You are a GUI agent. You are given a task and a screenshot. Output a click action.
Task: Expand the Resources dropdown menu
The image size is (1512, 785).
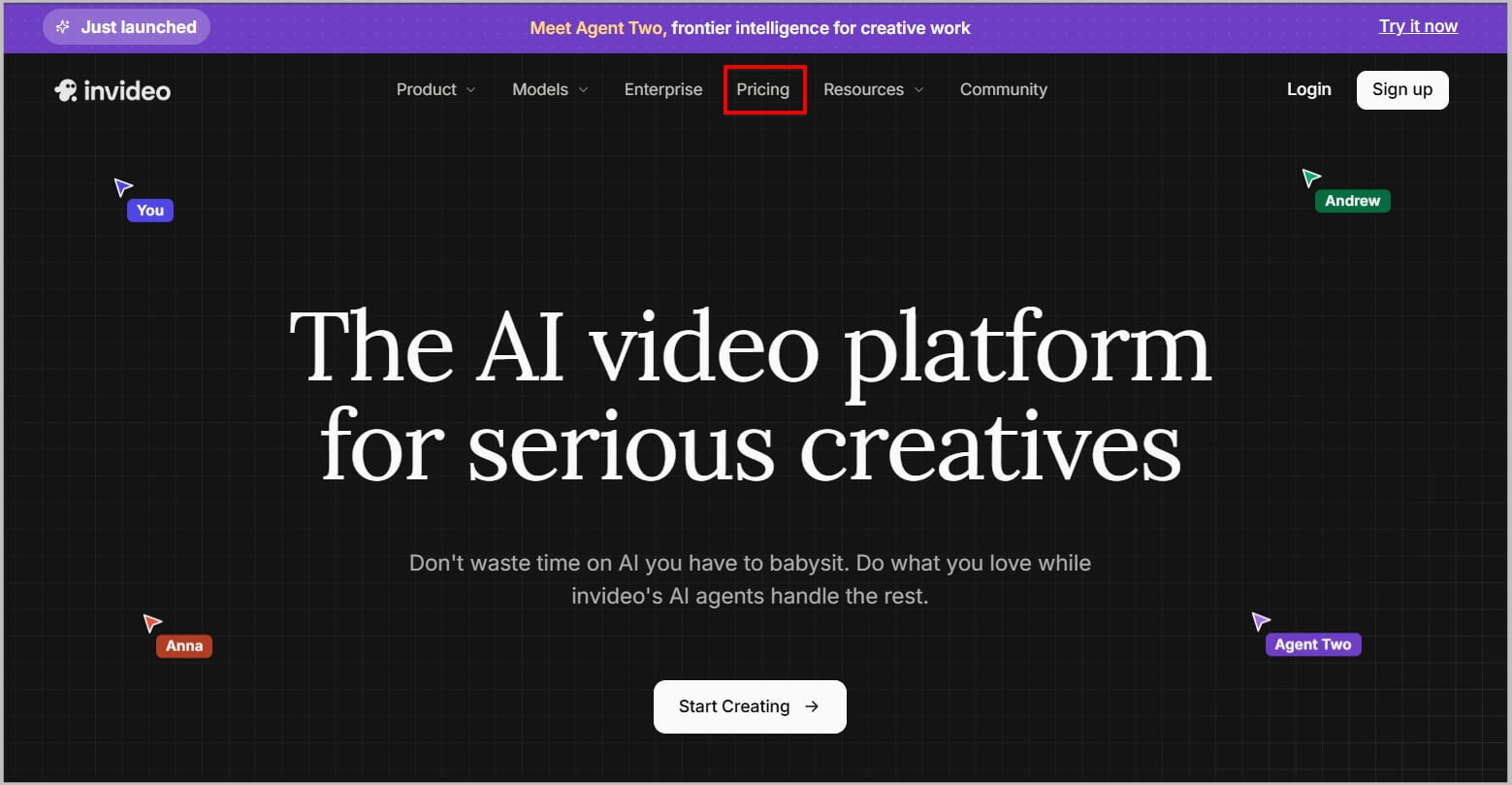[873, 89]
